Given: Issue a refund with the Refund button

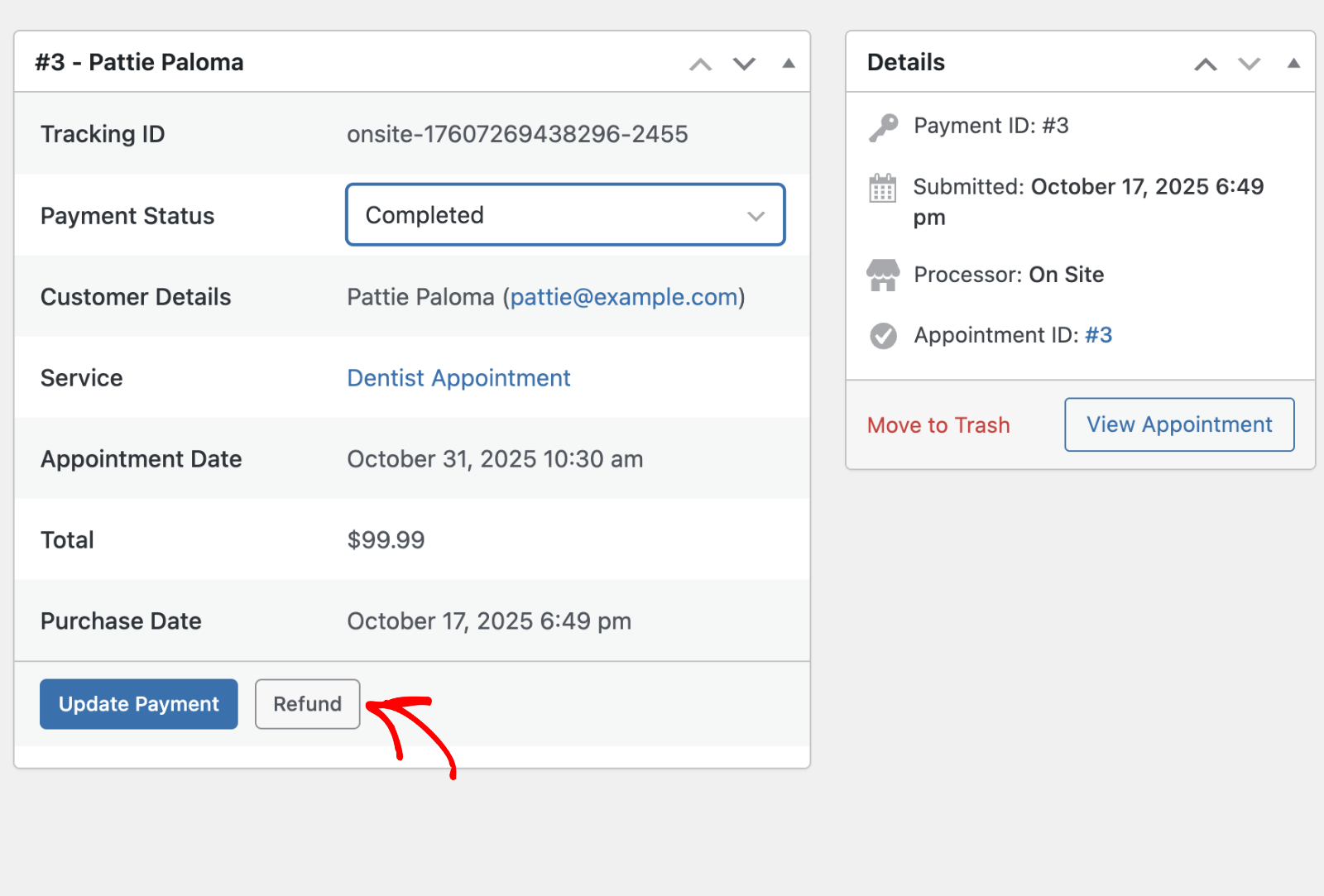Looking at the screenshot, I should tap(307, 704).
